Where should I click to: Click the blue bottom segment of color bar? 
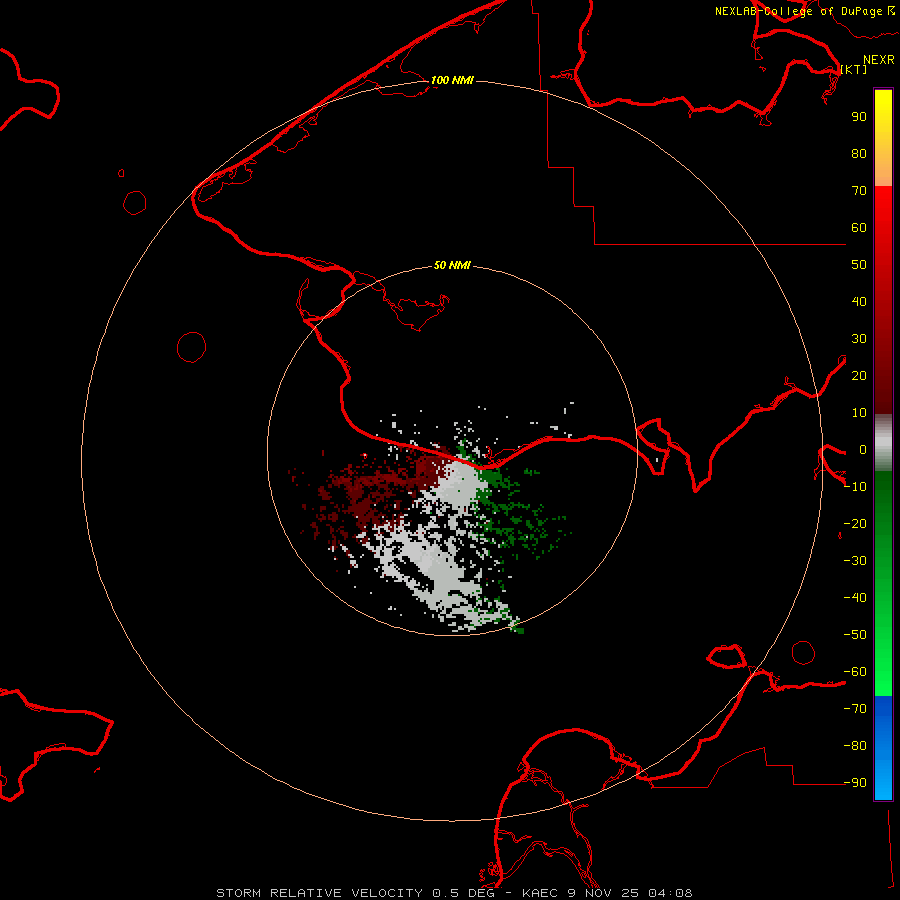(883, 748)
